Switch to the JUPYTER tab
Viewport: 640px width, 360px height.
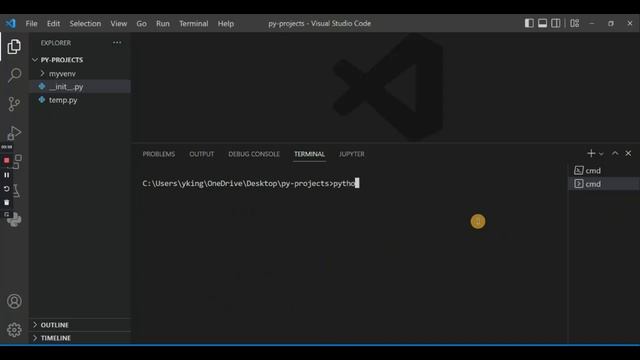point(351,154)
